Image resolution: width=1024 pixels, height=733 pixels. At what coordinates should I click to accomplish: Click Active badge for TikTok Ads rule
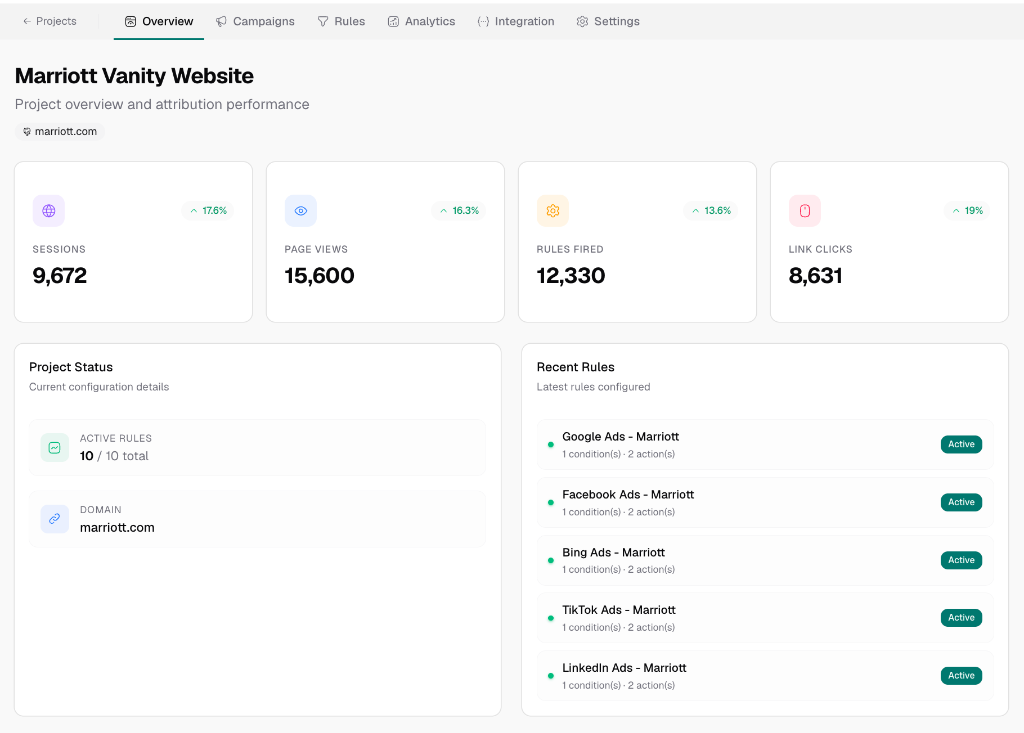961,617
